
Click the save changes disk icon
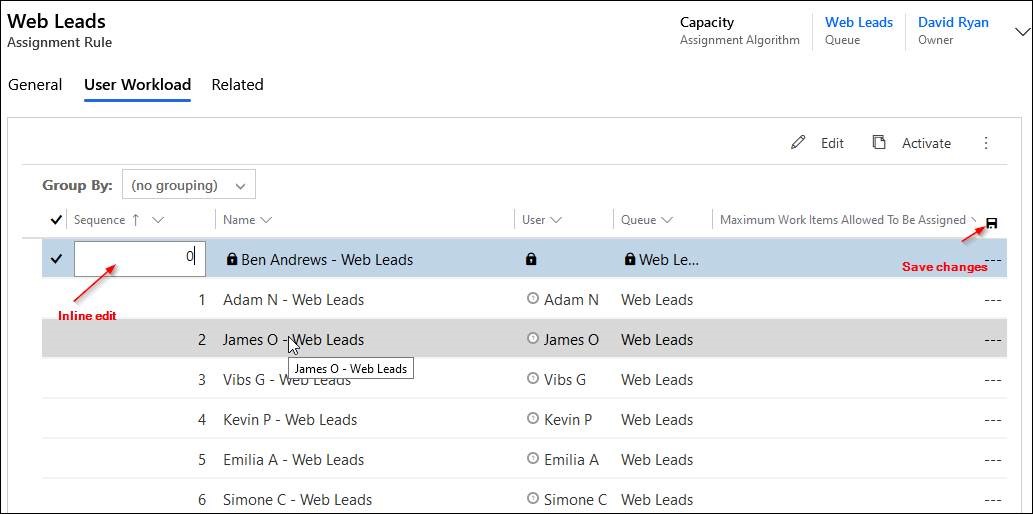click(991, 222)
